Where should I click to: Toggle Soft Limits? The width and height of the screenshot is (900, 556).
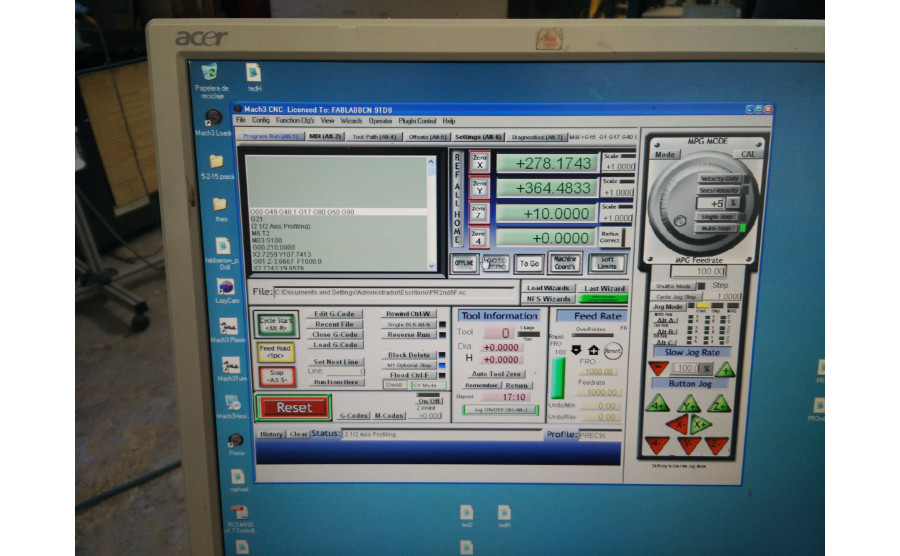(607, 263)
